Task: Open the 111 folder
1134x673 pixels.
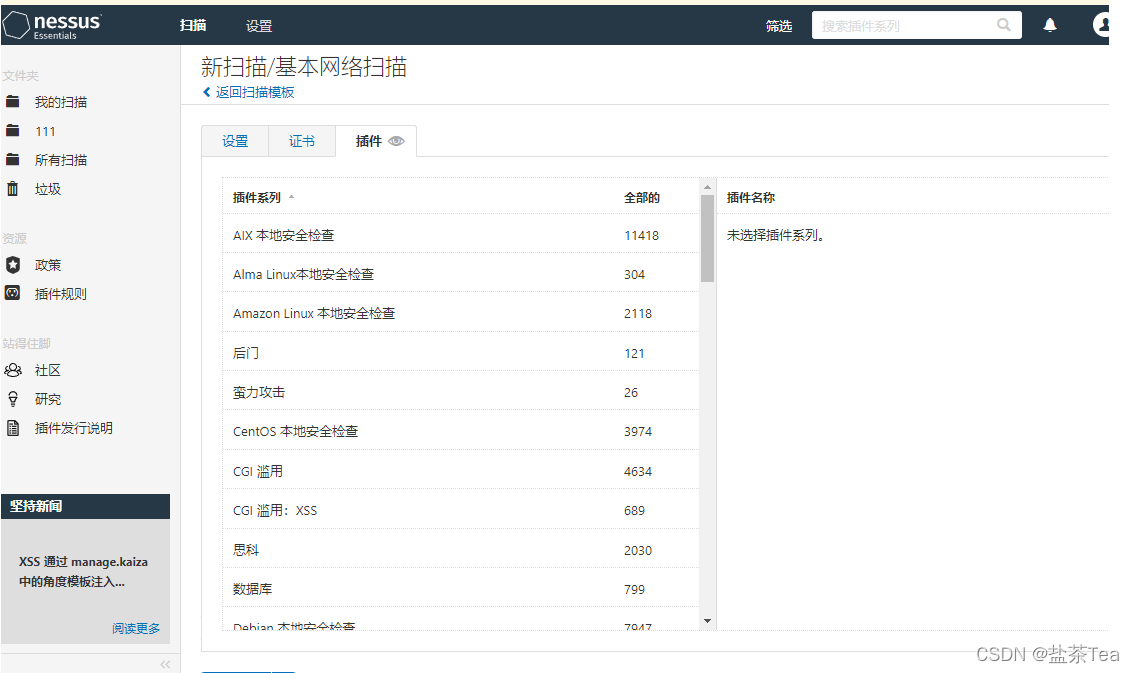Action: 45,131
